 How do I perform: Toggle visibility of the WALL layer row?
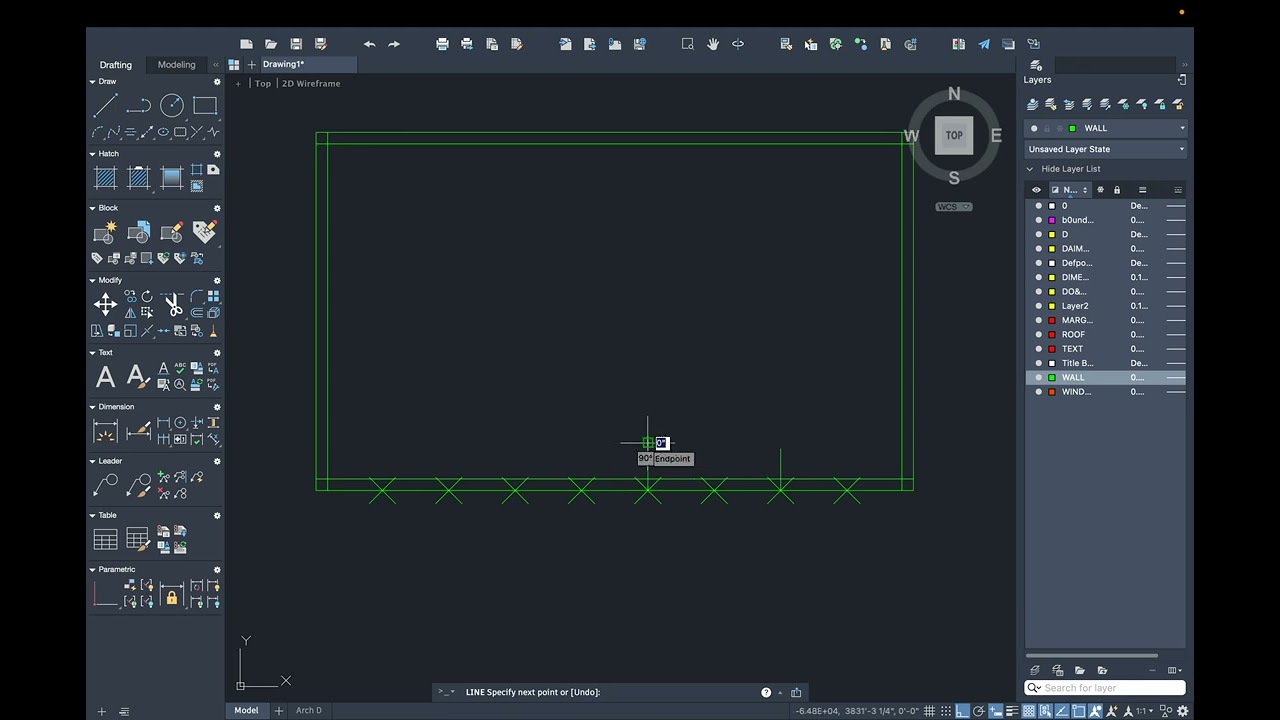tap(1038, 378)
